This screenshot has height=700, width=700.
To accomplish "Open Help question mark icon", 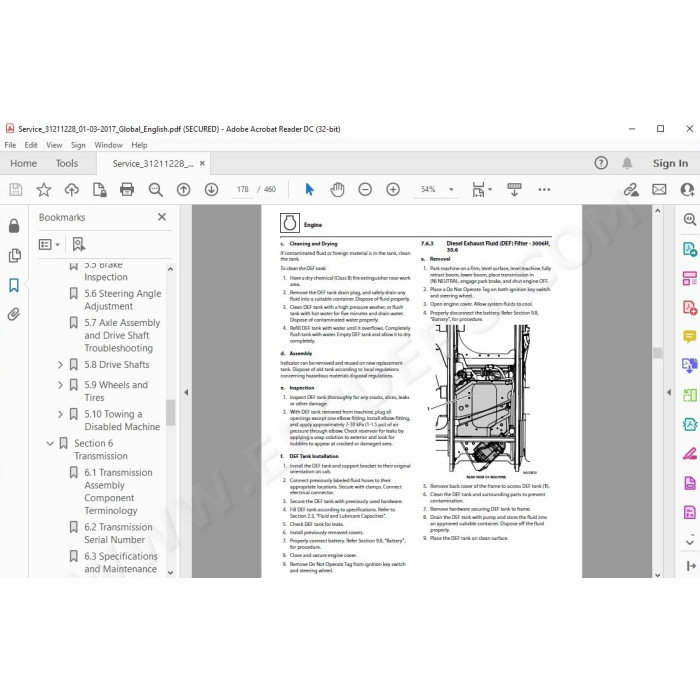I will point(601,163).
